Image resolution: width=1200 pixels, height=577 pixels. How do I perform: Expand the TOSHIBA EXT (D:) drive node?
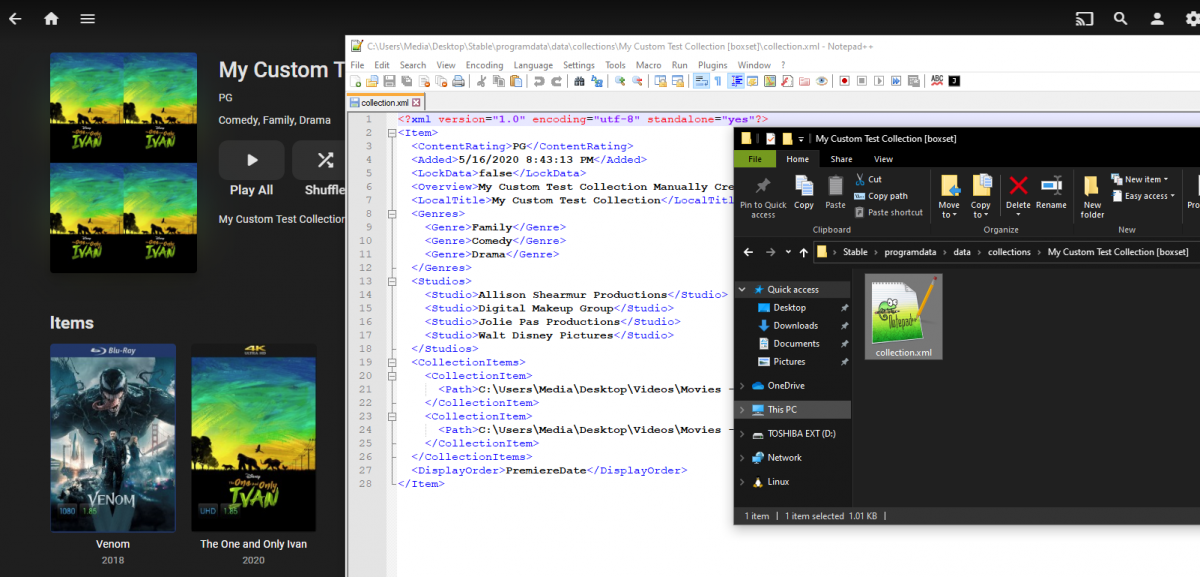742,434
